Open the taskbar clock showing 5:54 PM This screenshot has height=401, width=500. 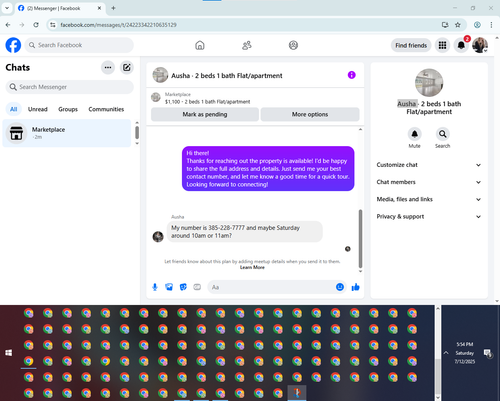pos(465,353)
